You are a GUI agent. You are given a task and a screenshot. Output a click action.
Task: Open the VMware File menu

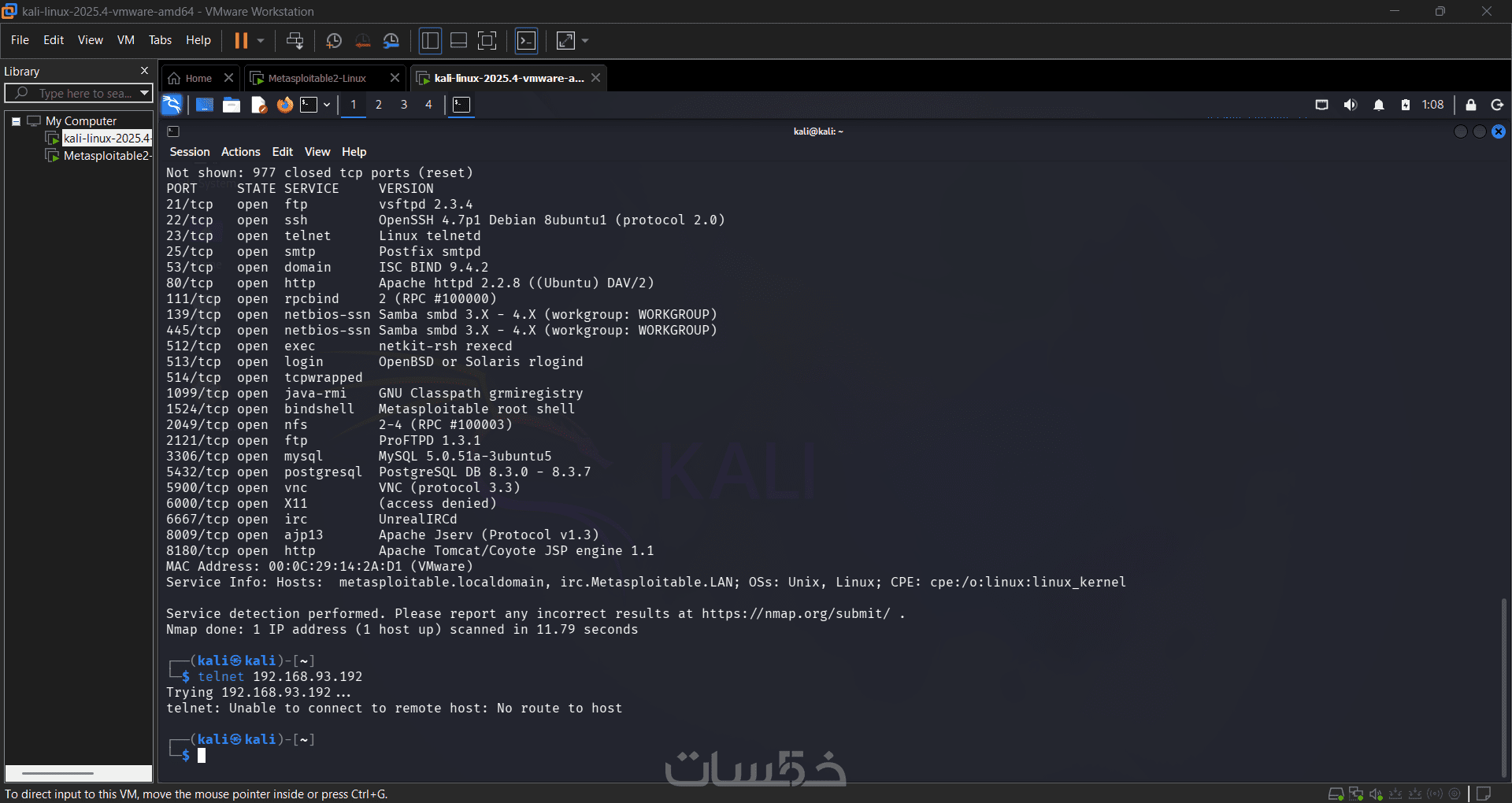(x=20, y=40)
